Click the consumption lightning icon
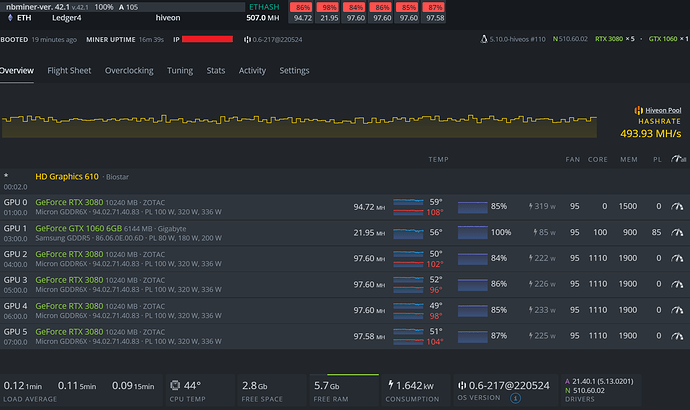Screen dimensions: 690x410 [x=390, y=385]
